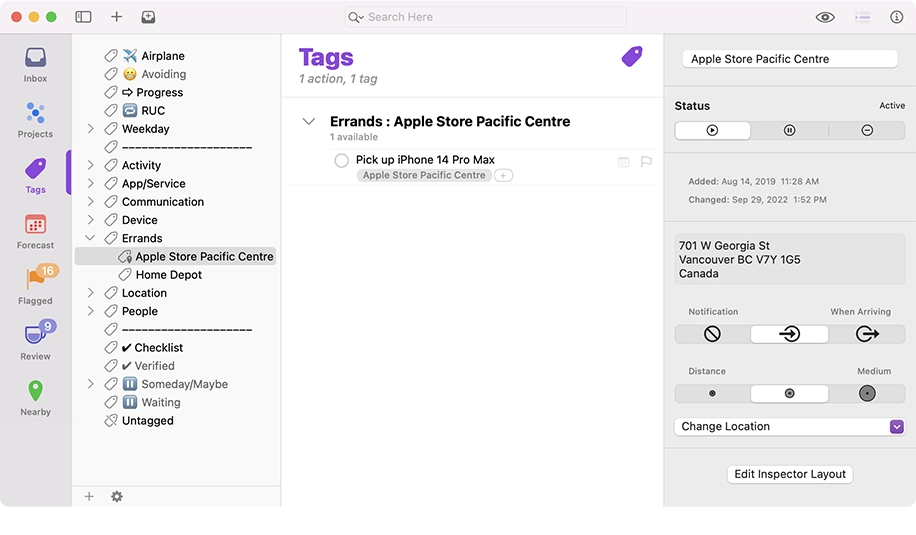Screen dimensions: 916x535
Task: Click the Apple Store Pacific Centre tag pill
Action: pos(424,175)
